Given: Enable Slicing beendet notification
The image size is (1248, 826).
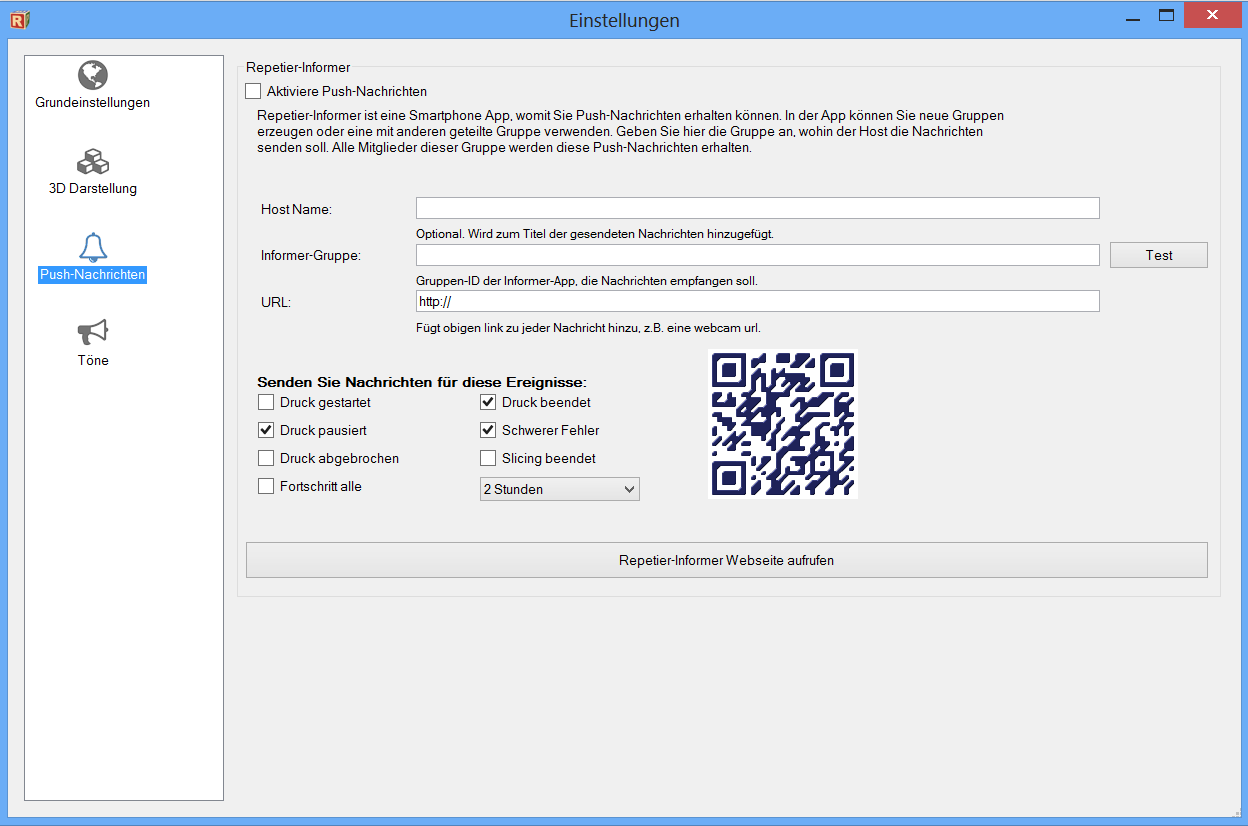Looking at the screenshot, I should coord(488,459).
